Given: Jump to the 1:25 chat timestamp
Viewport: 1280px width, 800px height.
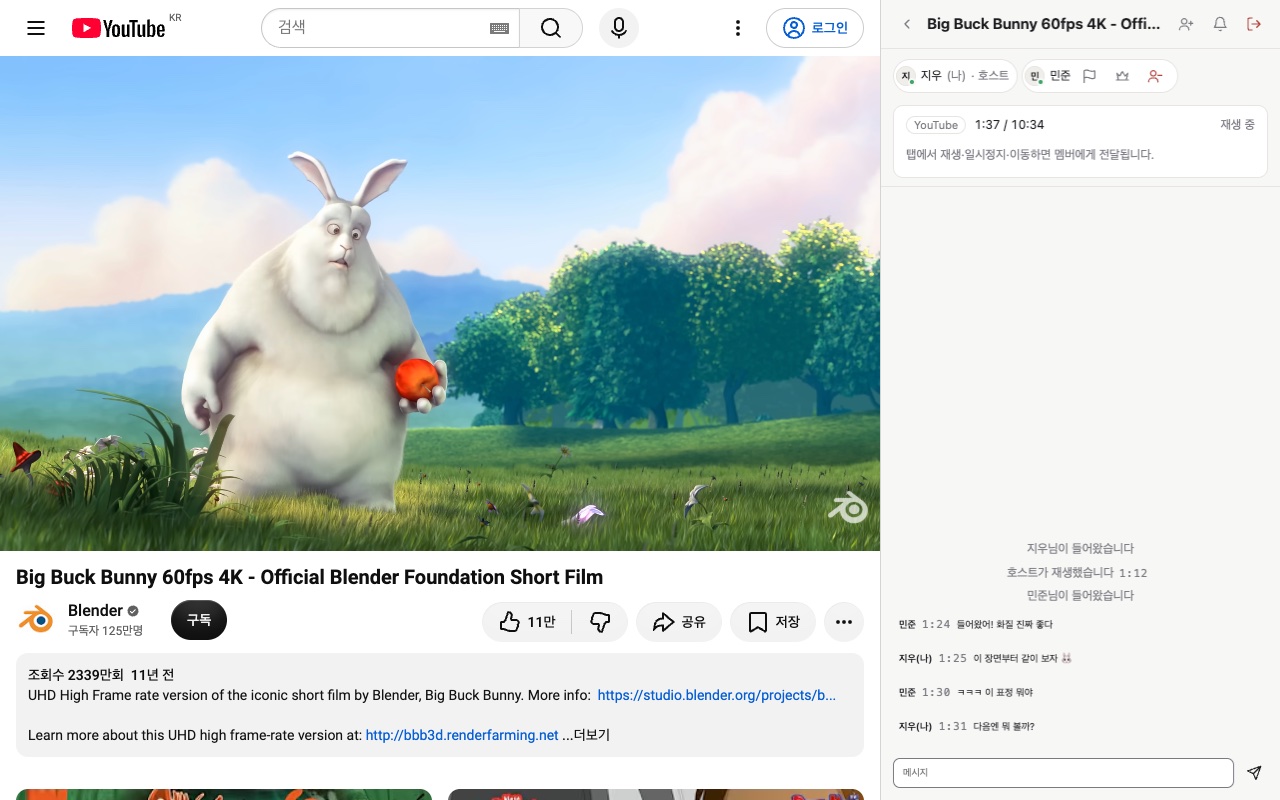Looking at the screenshot, I should pos(953,659).
